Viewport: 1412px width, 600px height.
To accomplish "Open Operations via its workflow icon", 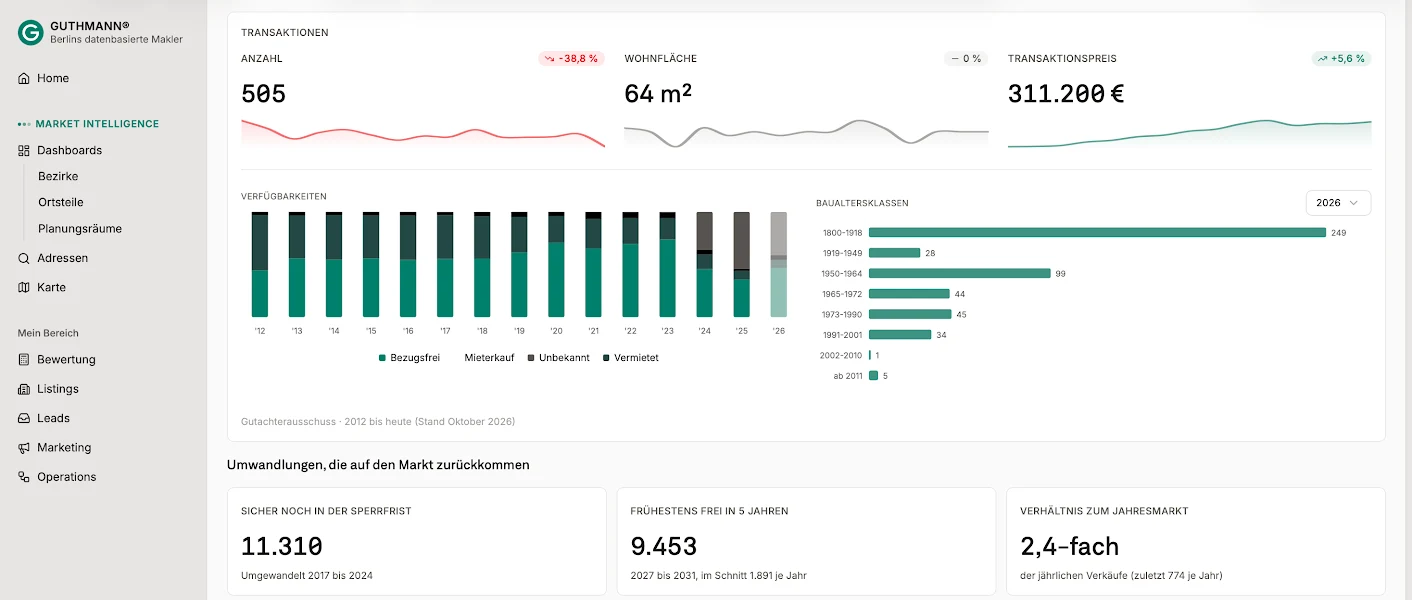I will (24, 477).
